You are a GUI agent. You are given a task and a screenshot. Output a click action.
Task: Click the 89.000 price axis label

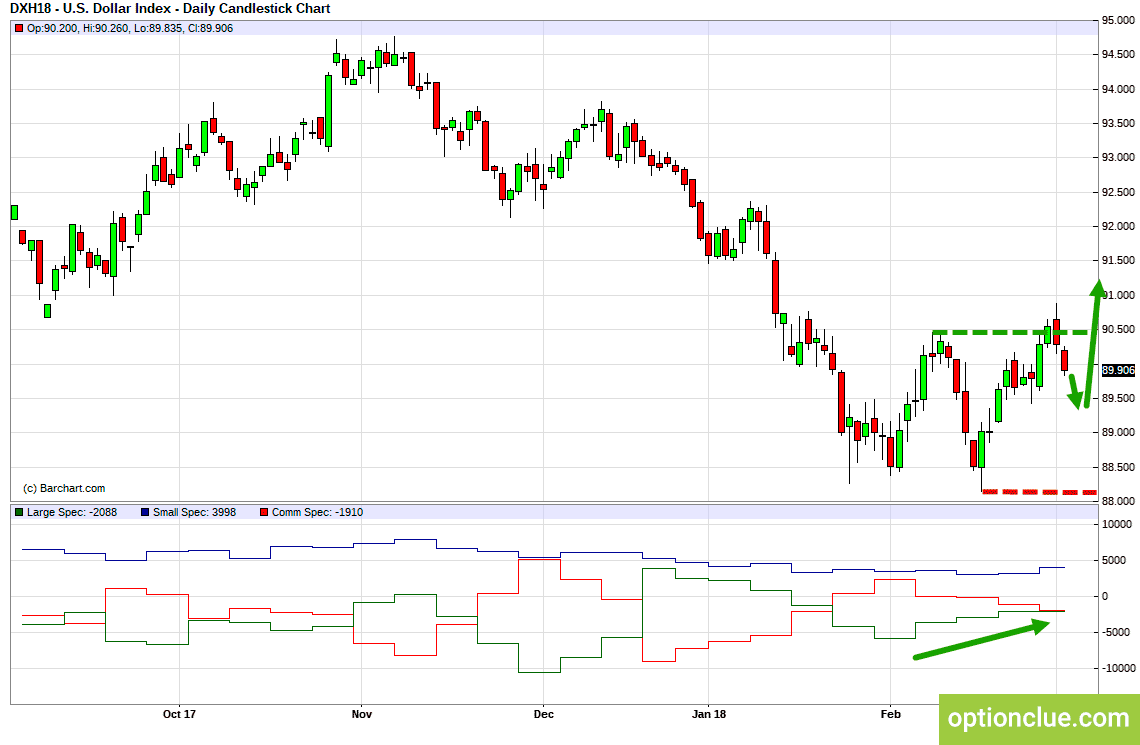point(1119,432)
